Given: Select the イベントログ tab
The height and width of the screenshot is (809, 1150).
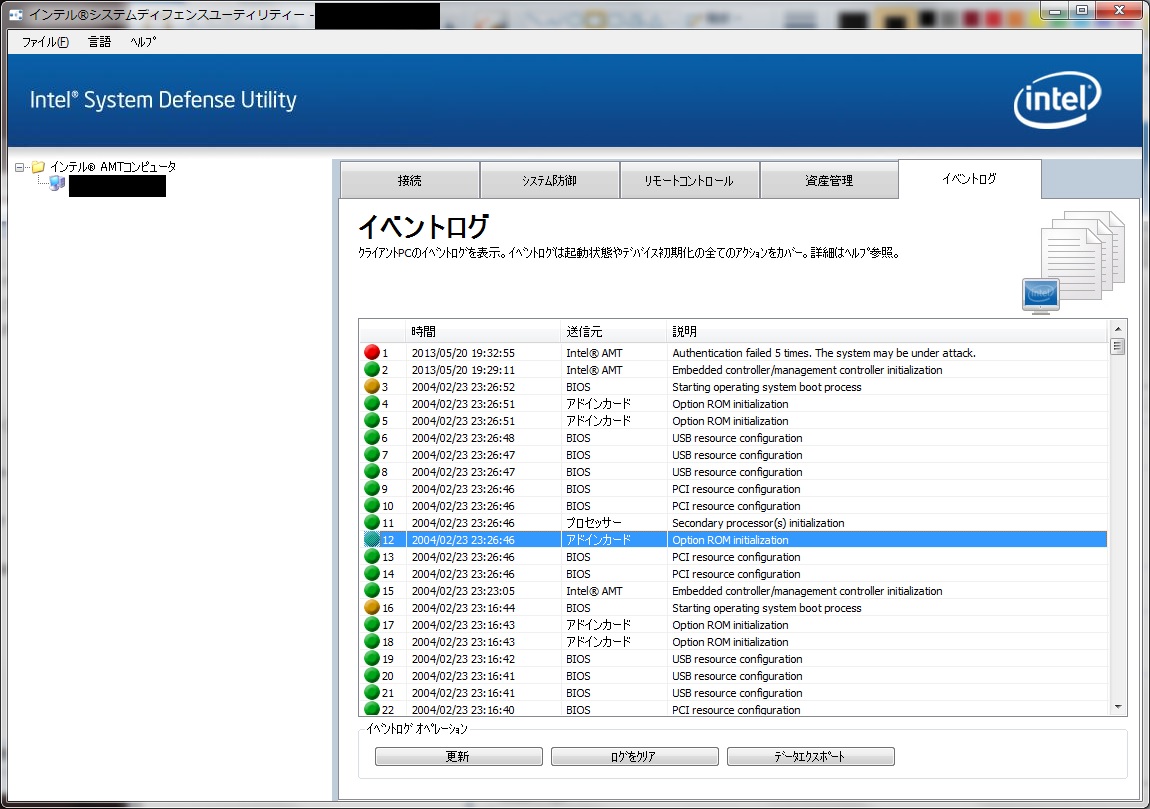Looking at the screenshot, I should [x=970, y=179].
